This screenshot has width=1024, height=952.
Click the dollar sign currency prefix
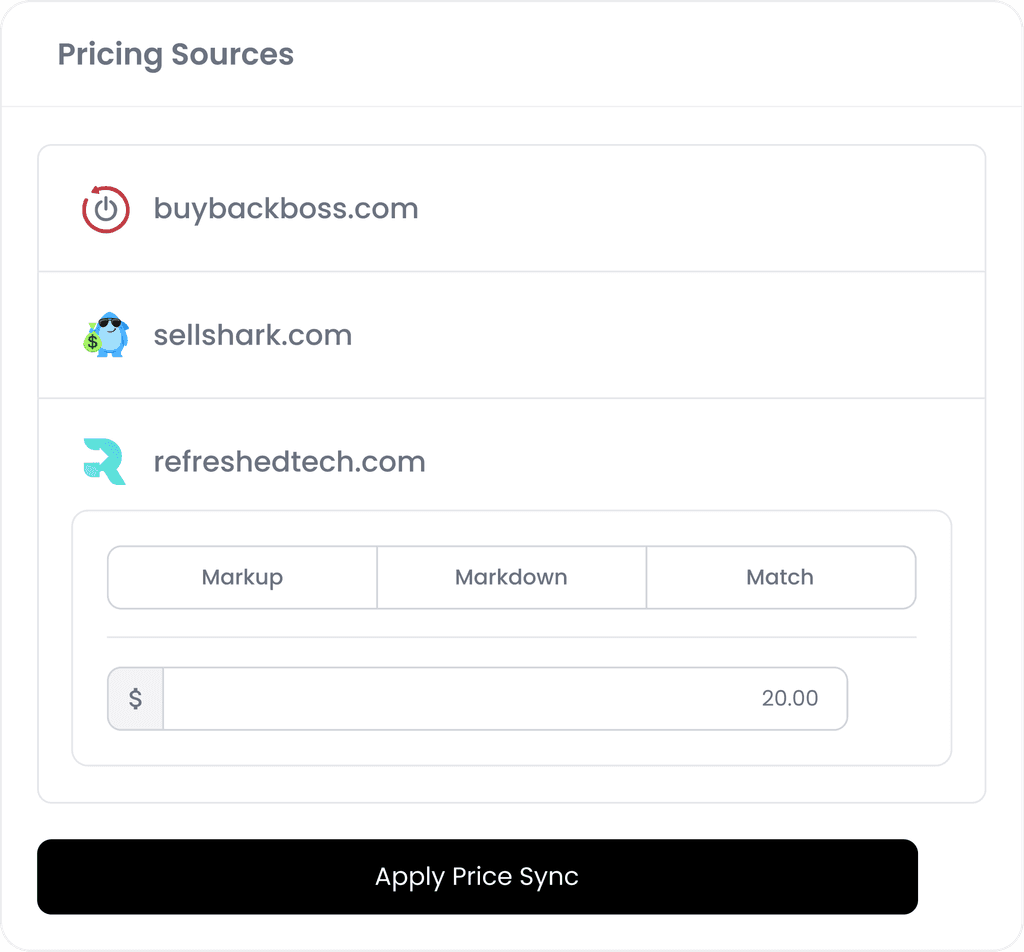(135, 699)
